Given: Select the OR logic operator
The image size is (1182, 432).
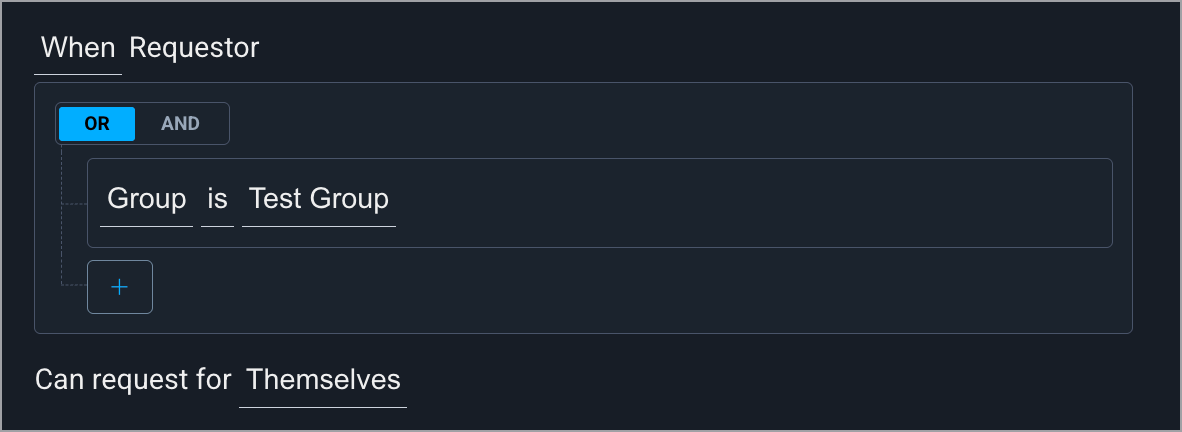Looking at the screenshot, I should pyautogui.click(x=97, y=124).
